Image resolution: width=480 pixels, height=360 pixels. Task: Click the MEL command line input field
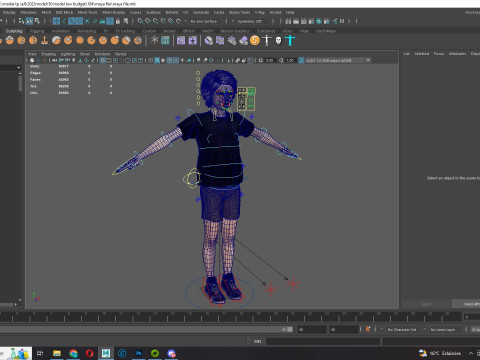[x=323, y=341]
